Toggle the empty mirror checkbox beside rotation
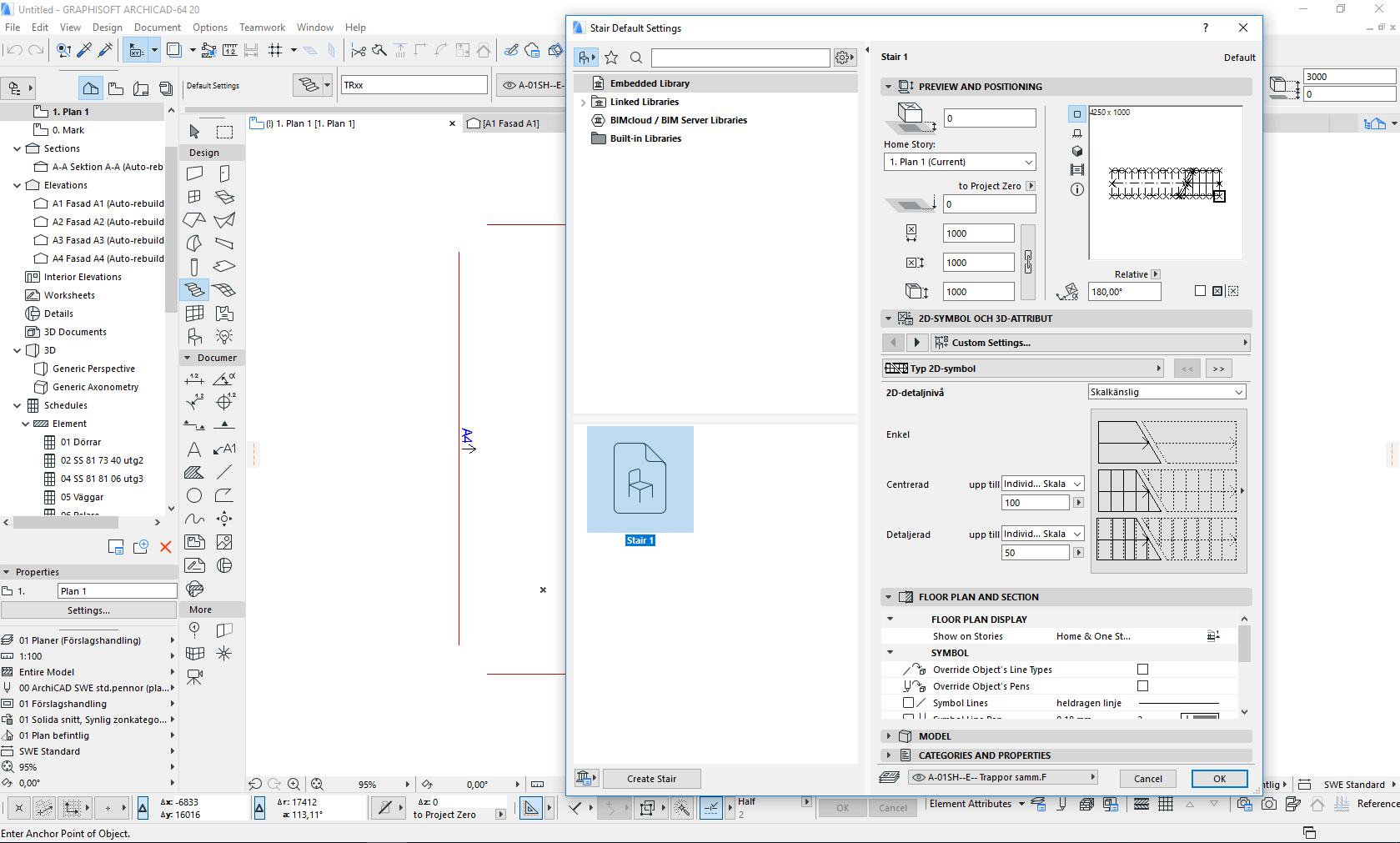 pos(1200,291)
